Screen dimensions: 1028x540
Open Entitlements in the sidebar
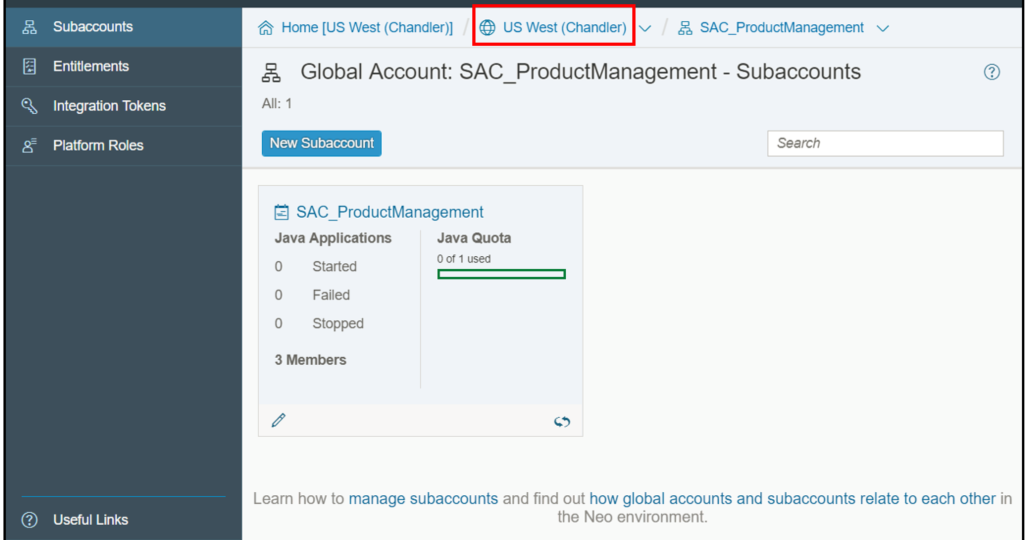[x=123, y=66]
